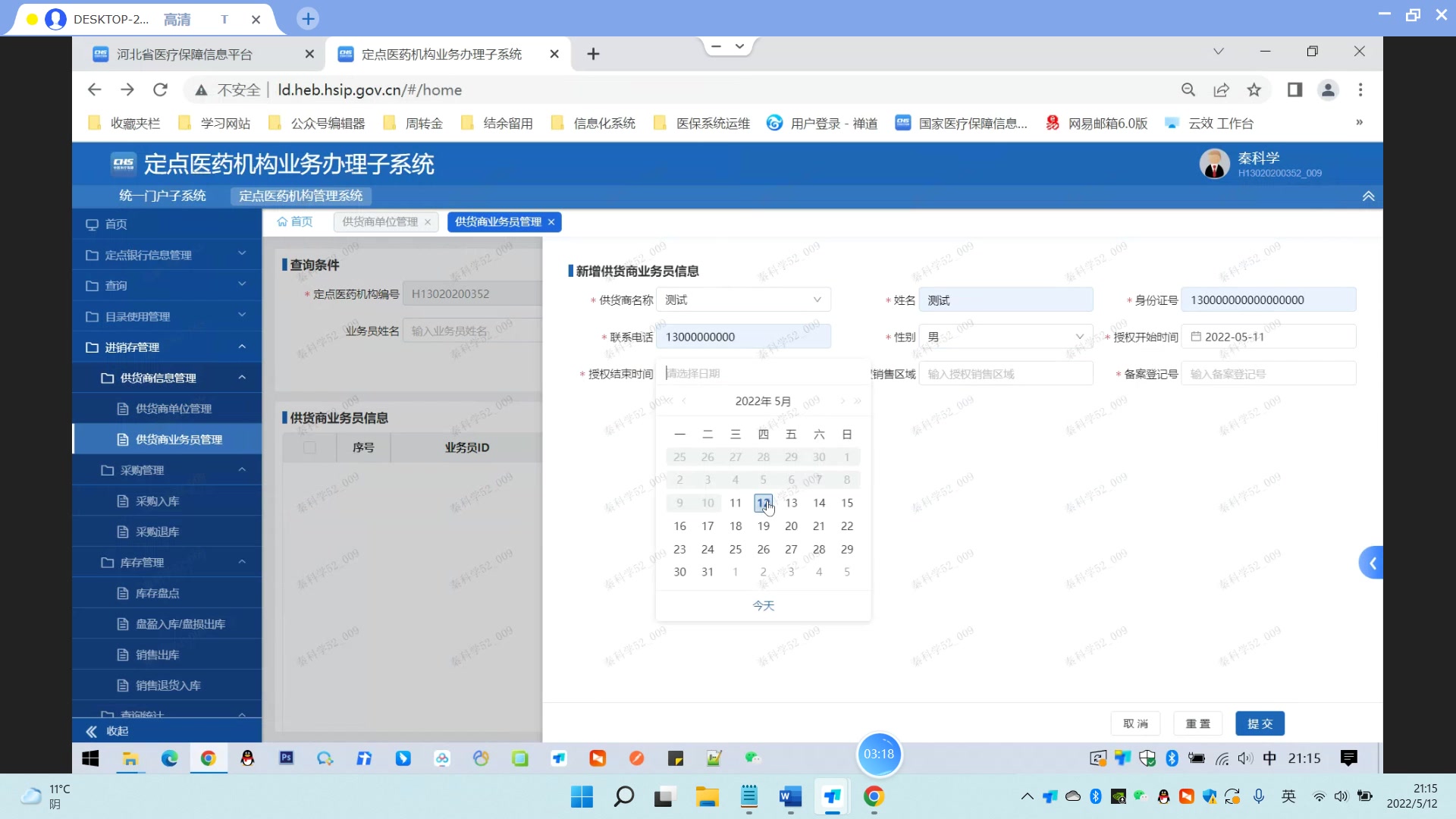The image size is (1456, 819).
Task: Expand 目录使用管理 menu
Action: tap(167, 317)
